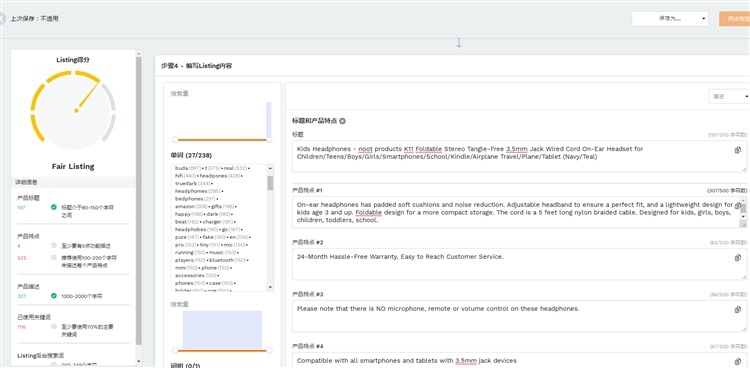Select keyword "players" in the word list
This screenshot has height=368, width=750.
tap(184, 260)
